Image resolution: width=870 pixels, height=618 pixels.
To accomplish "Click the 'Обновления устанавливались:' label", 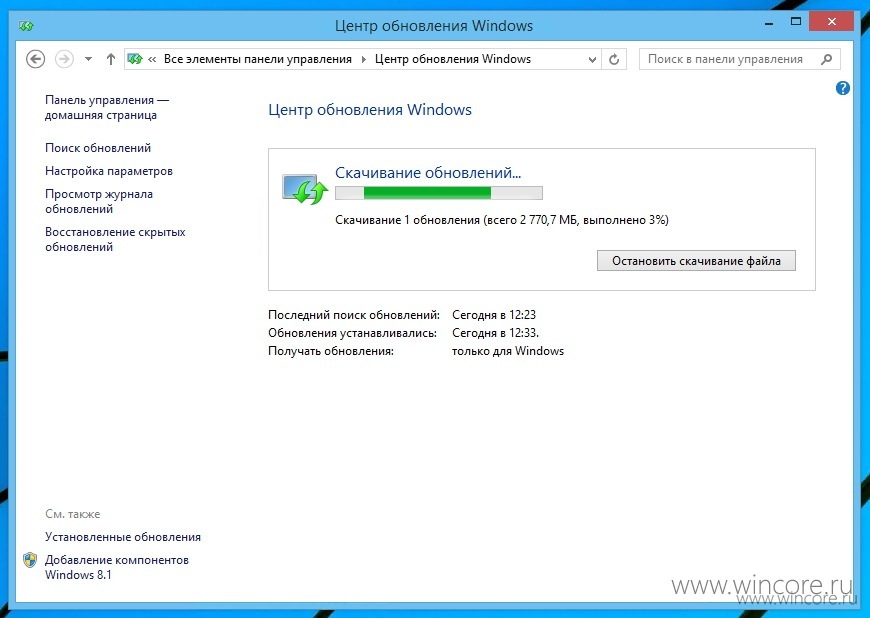I will click(x=352, y=333).
